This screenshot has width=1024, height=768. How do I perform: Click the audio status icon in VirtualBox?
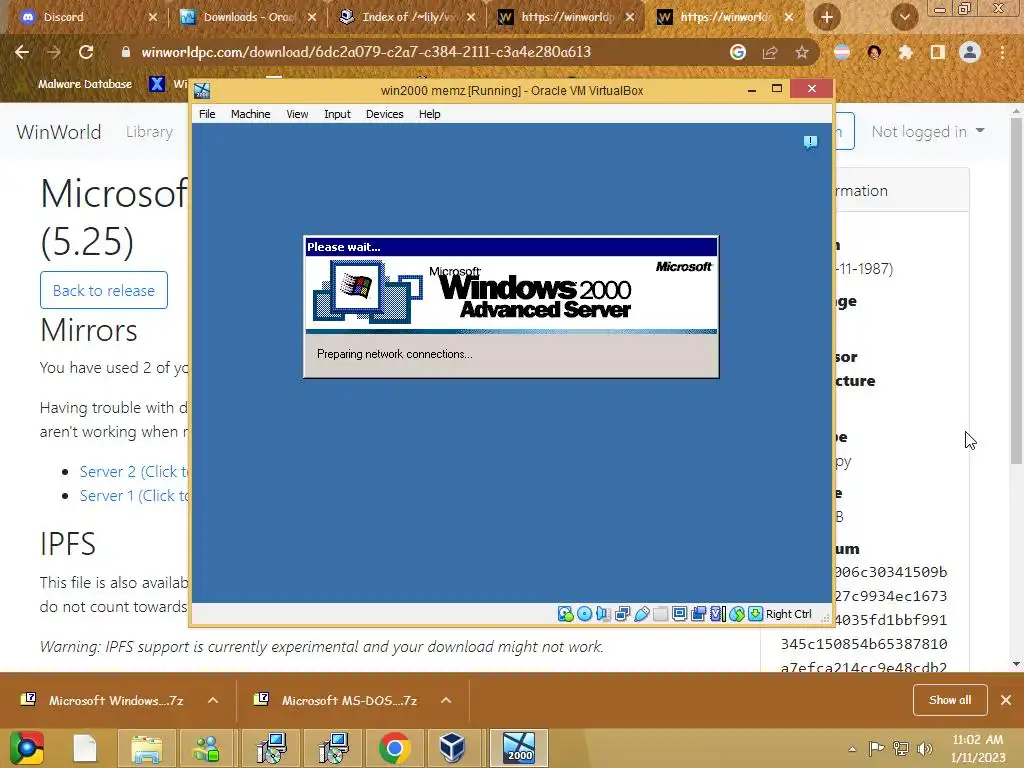(x=603, y=614)
